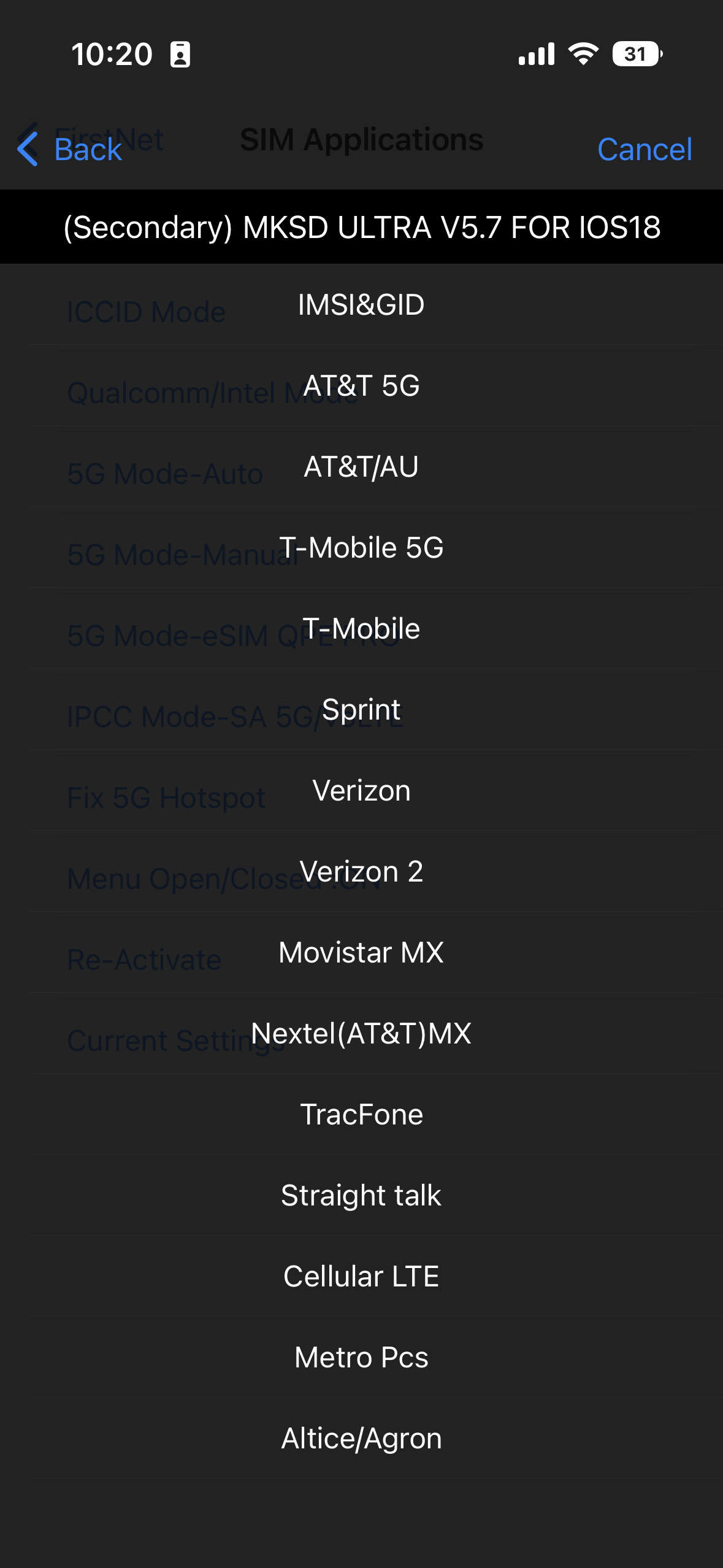Select AT&T/AU from list

click(361, 467)
